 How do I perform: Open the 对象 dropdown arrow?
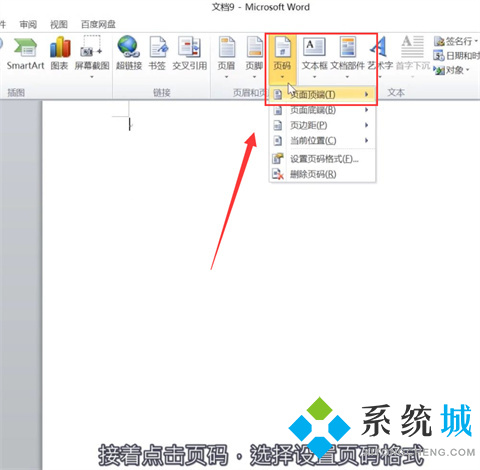pyautogui.click(x=468, y=70)
